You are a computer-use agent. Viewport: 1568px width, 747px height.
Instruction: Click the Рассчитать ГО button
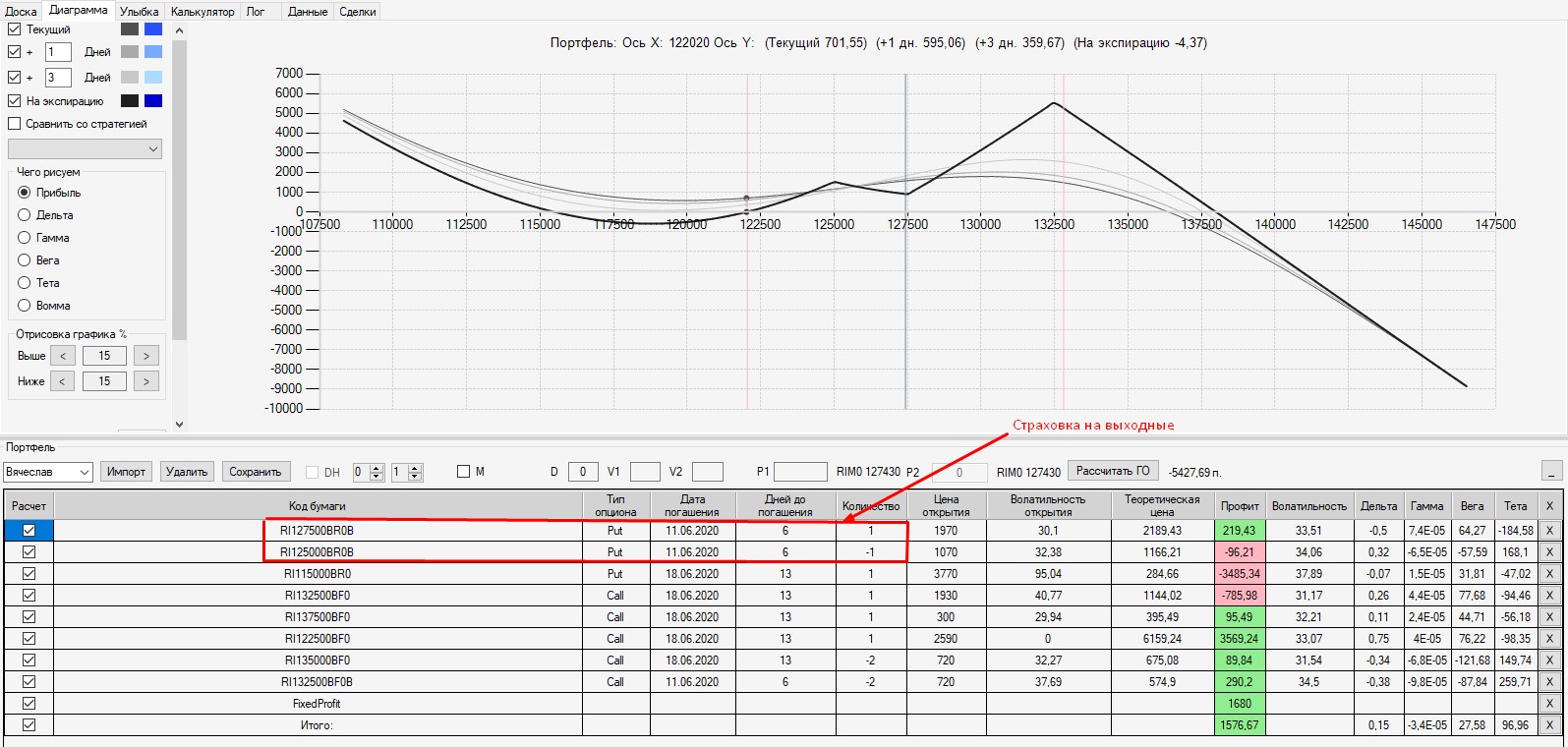tap(1113, 471)
